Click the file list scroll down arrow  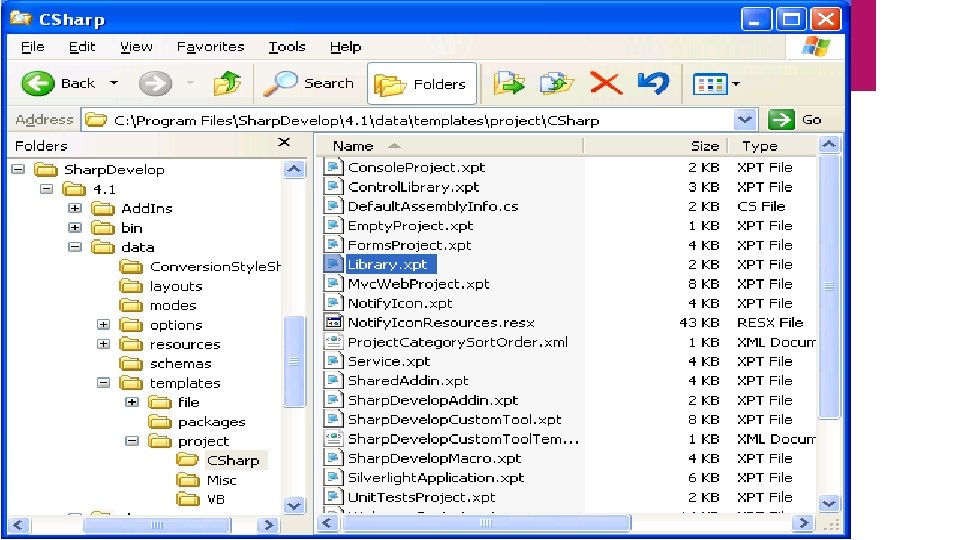point(829,503)
